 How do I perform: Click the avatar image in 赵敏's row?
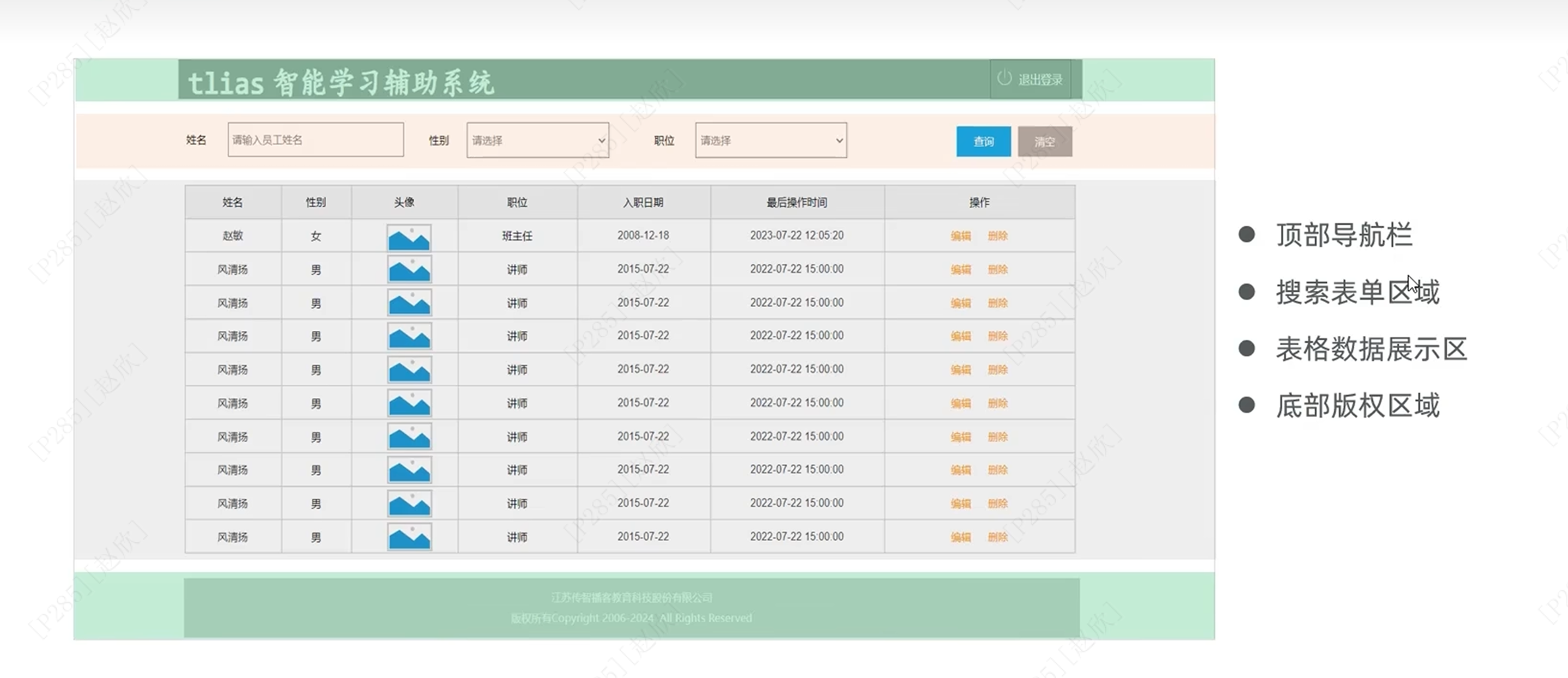point(409,237)
